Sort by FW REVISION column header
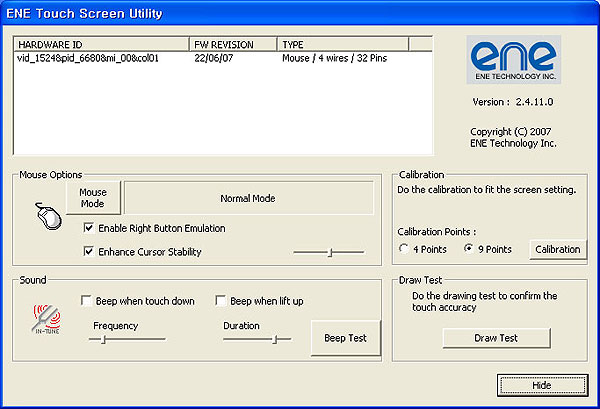This screenshot has width=600, height=409. click(x=233, y=44)
